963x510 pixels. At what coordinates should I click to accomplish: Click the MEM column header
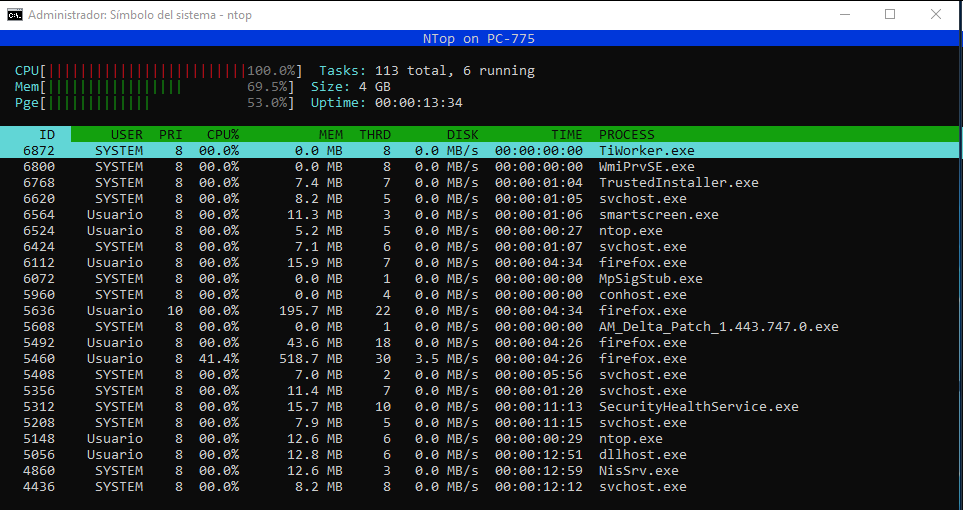[330, 135]
